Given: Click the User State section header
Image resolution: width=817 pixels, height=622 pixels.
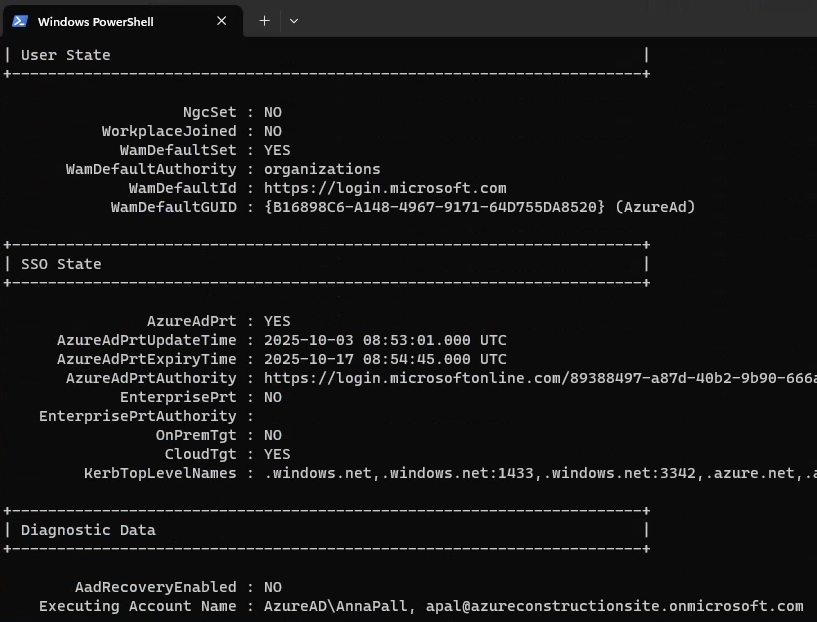Looking at the screenshot, I should [65, 55].
